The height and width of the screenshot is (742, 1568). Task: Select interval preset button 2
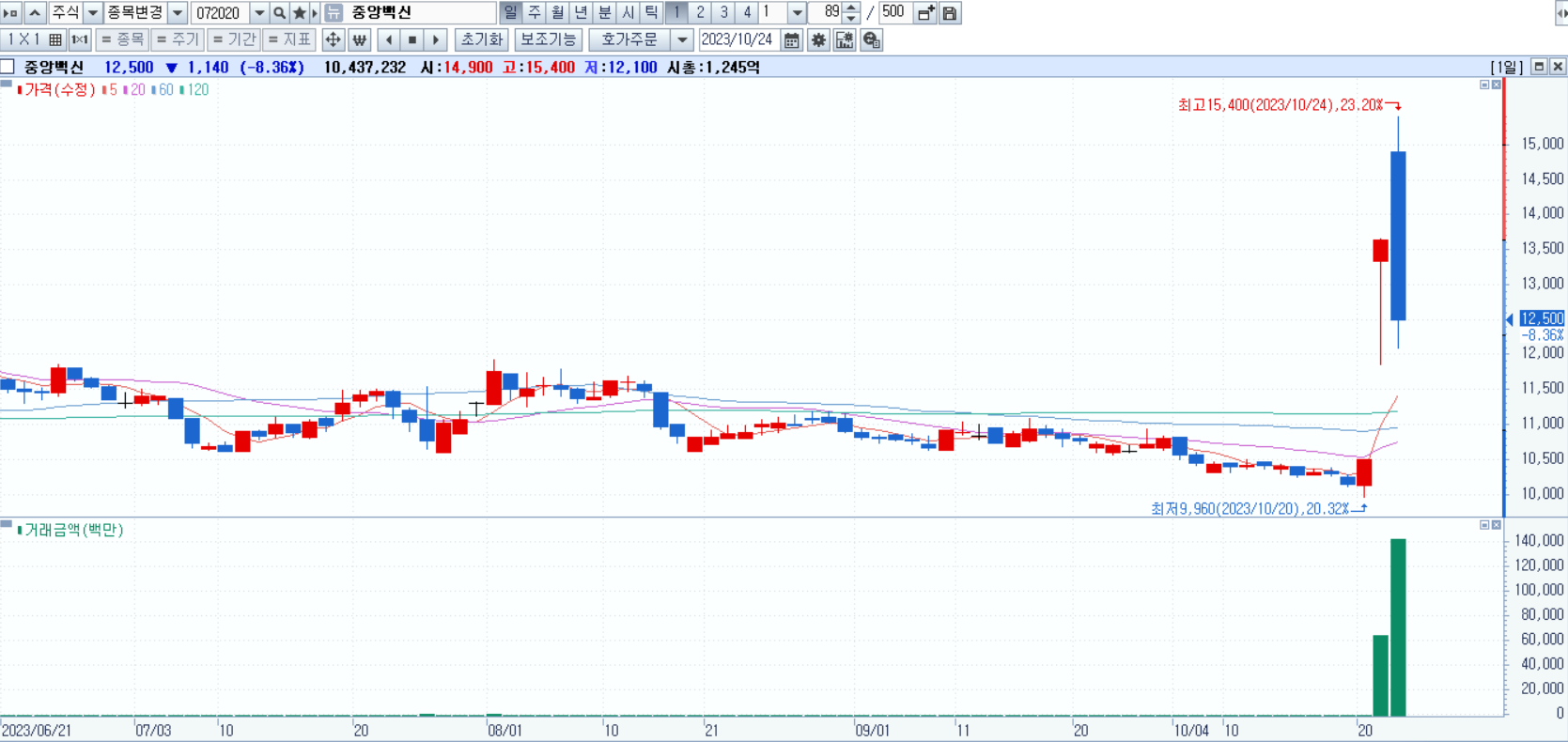pos(700,13)
